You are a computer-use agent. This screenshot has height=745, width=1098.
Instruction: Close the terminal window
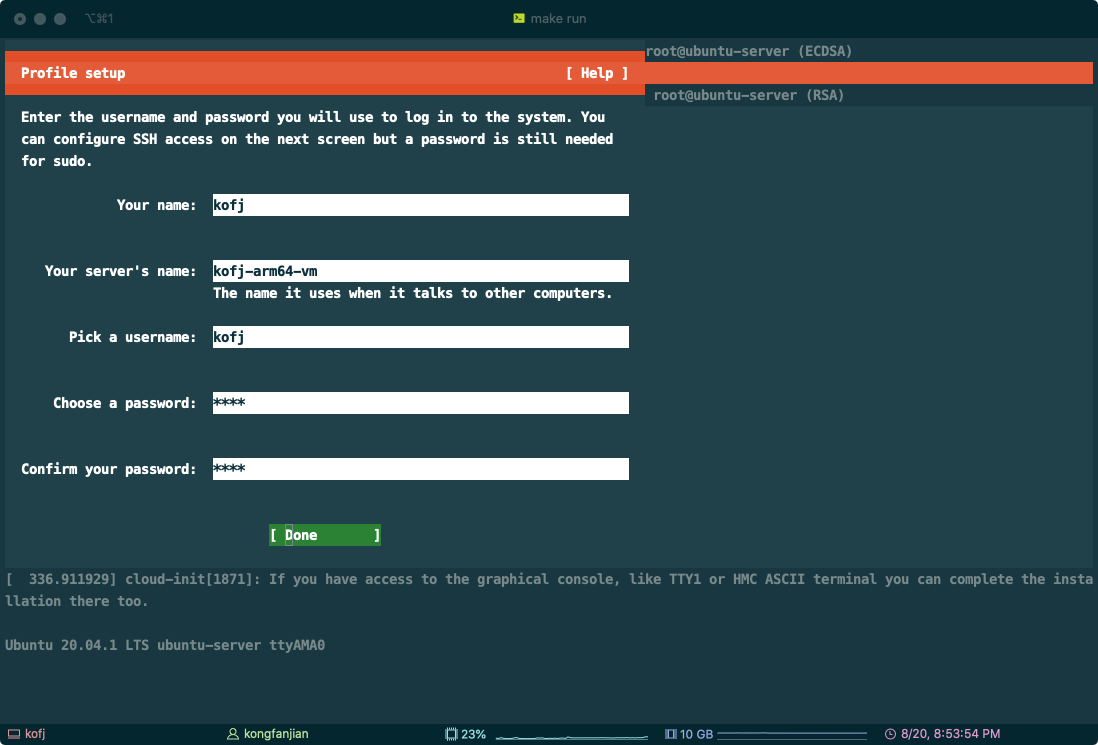[x=20, y=19]
